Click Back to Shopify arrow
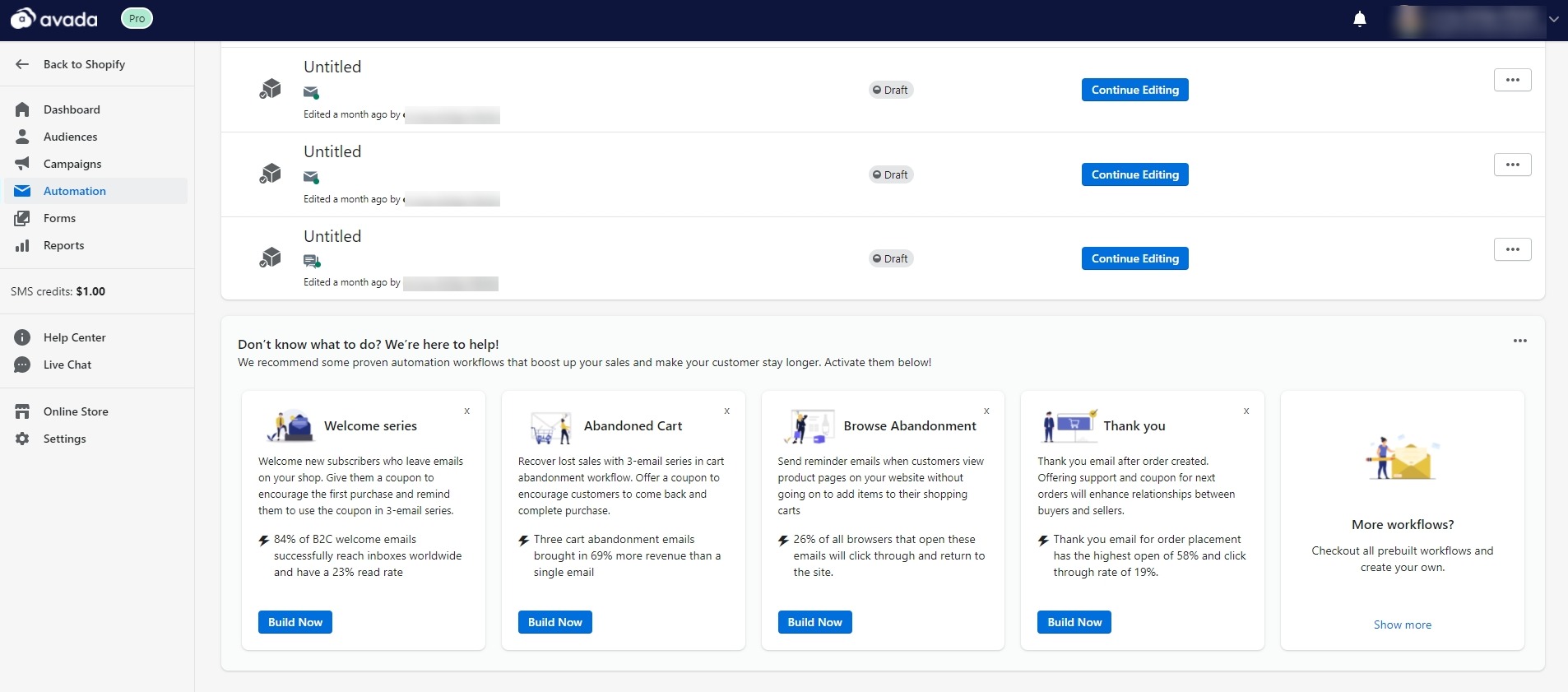The width and height of the screenshot is (1568, 692). (22, 64)
